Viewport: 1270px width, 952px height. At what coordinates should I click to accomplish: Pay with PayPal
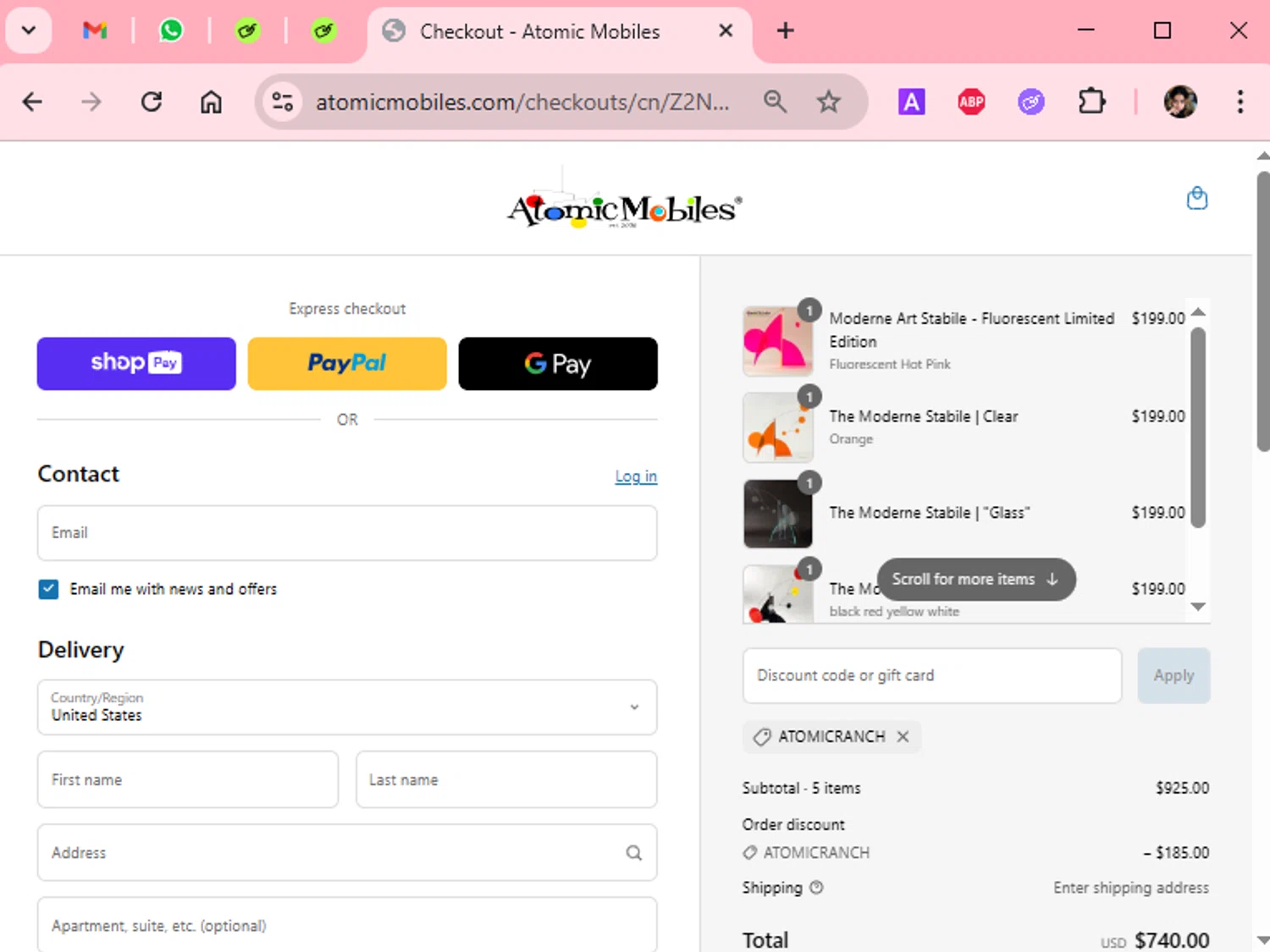click(x=347, y=364)
